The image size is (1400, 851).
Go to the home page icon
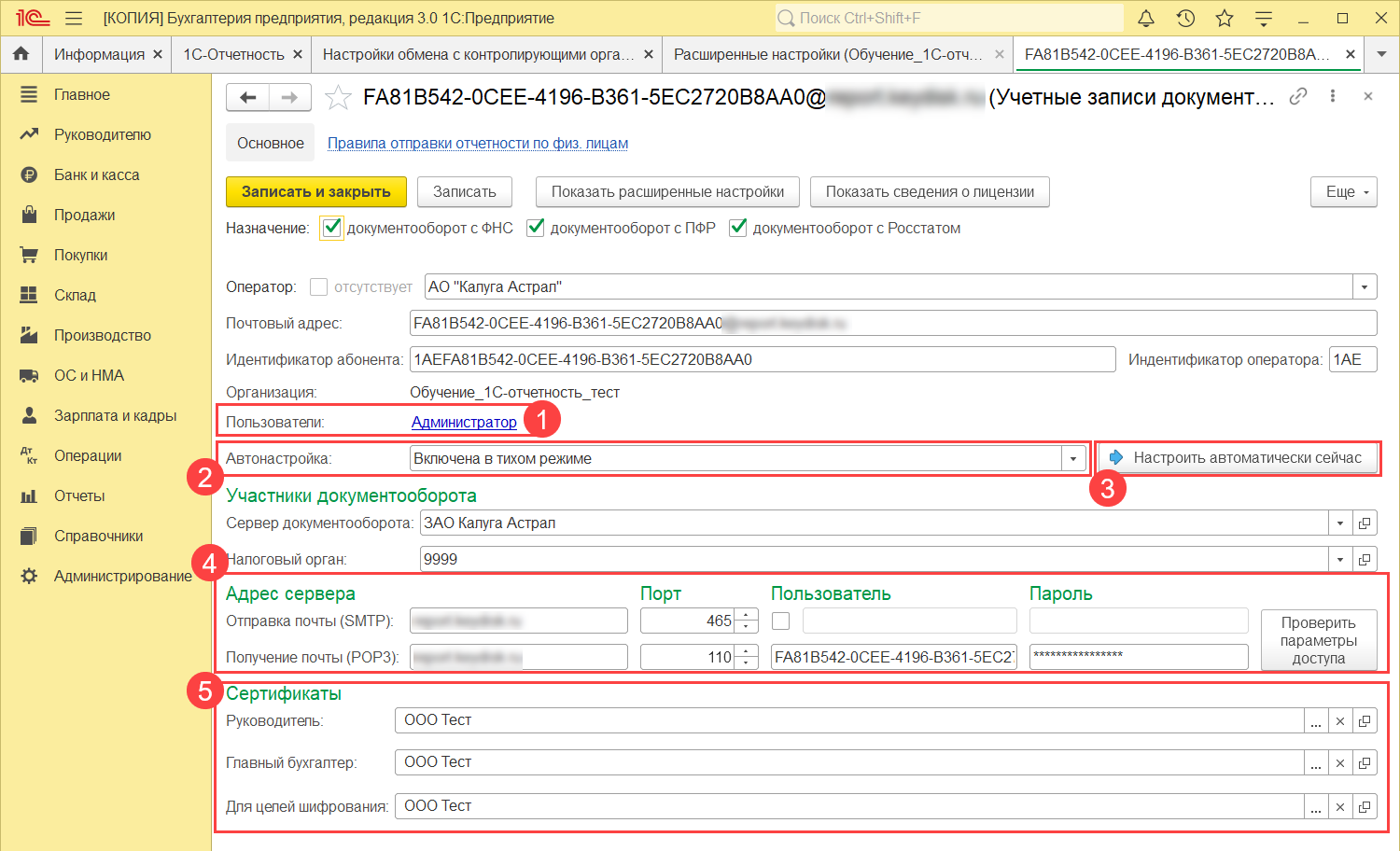(21, 54)
